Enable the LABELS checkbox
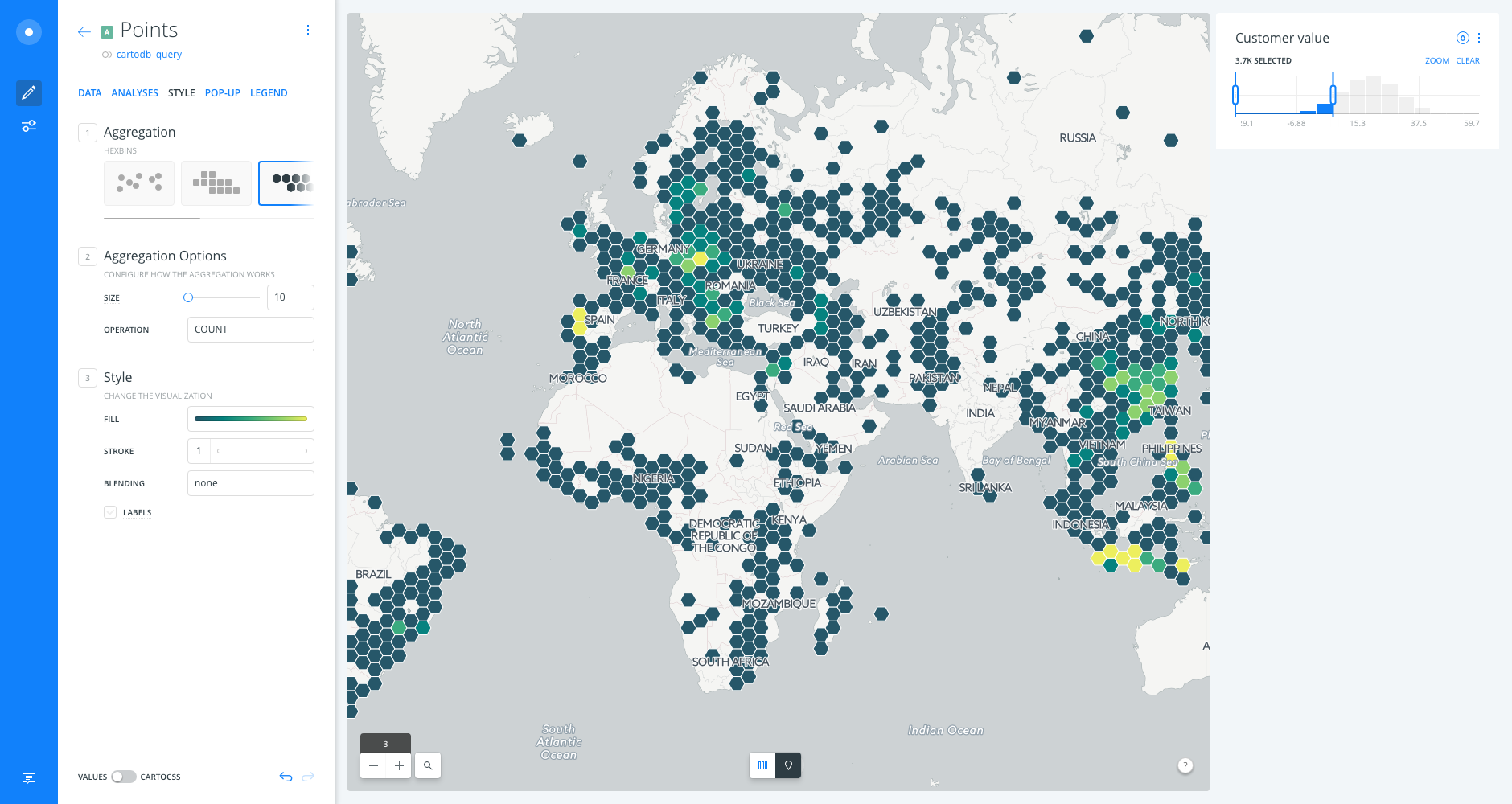This screenshot has width=1512, height=804. [x=109, y=512]
